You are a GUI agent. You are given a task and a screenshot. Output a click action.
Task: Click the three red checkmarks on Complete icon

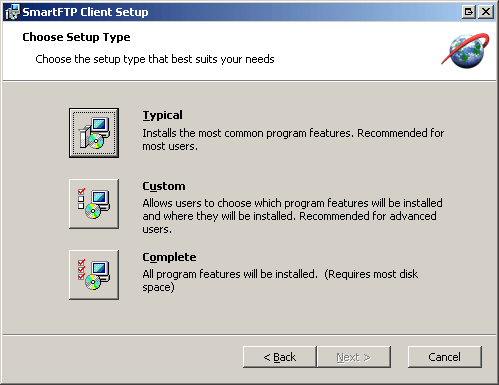(81, 269)
